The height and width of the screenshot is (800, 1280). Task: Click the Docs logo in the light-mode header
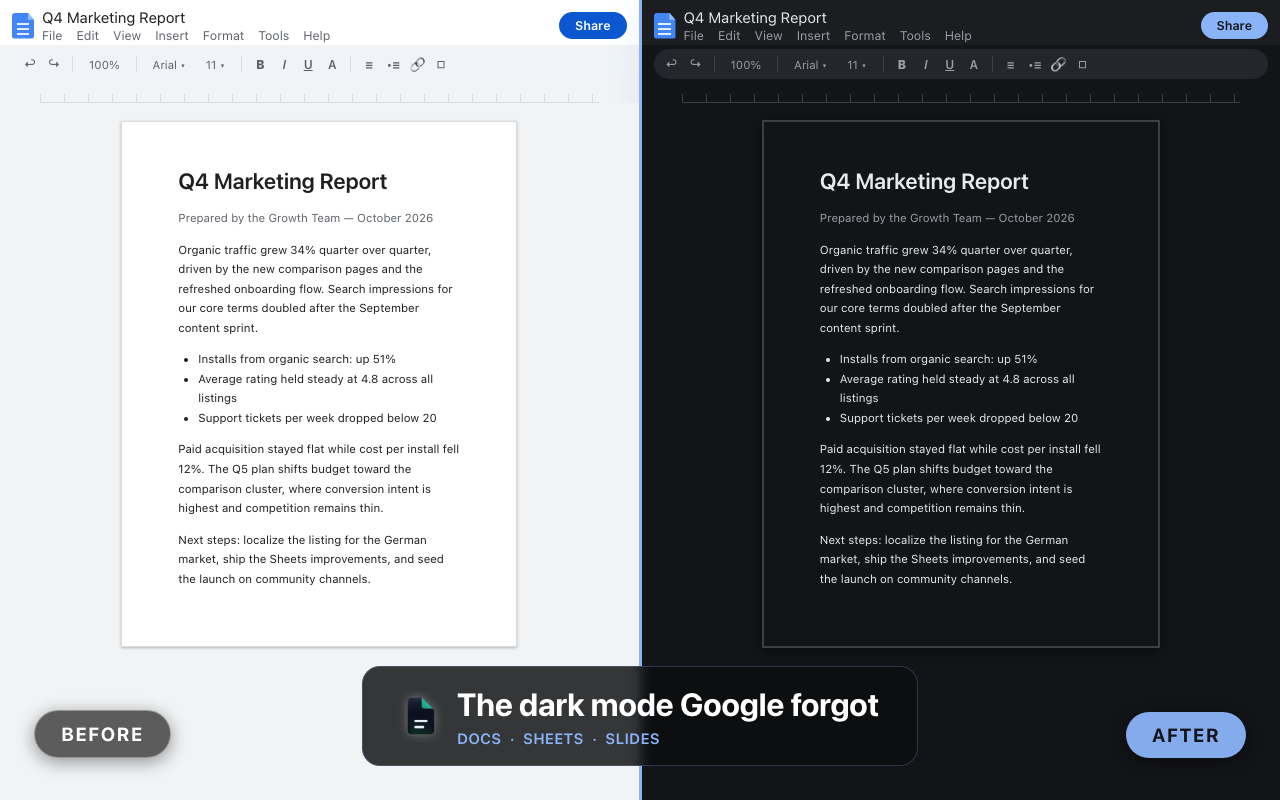pyautogui.click(x=23, y=26)
